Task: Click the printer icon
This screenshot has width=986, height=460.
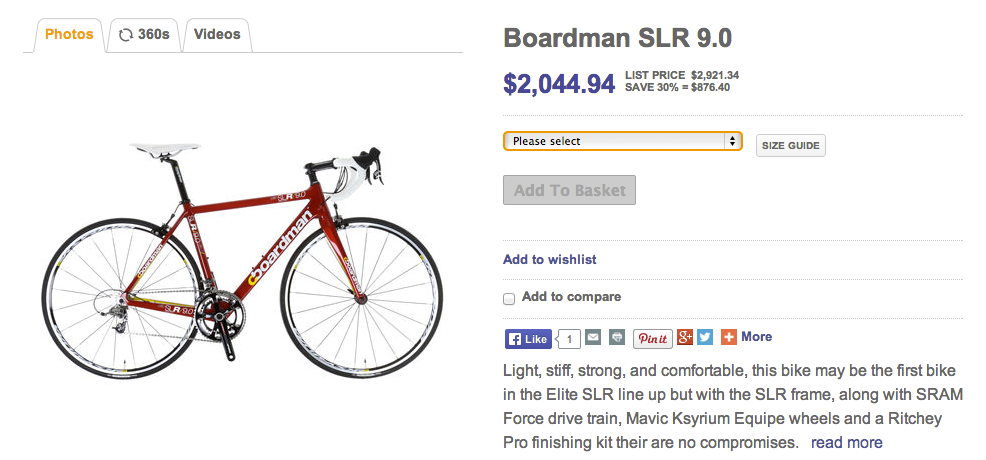Action: click(617, 338)
